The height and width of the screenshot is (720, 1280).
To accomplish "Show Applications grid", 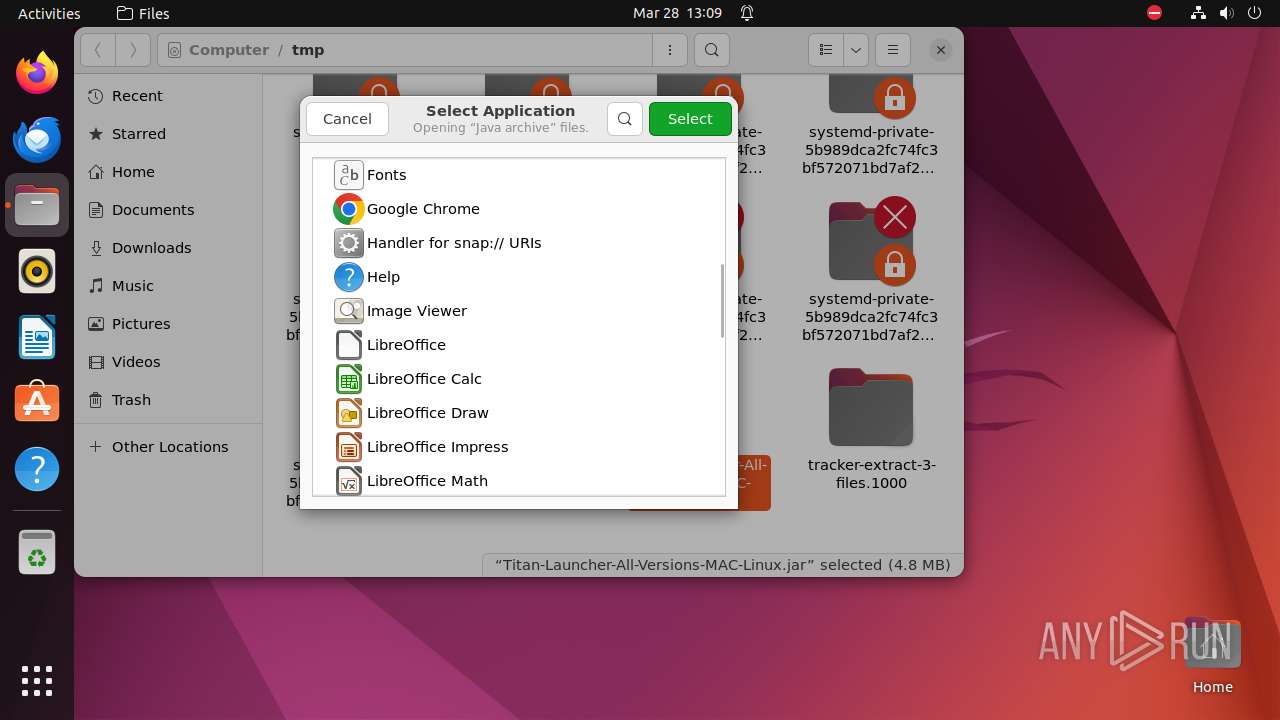I will pos(37,681).
